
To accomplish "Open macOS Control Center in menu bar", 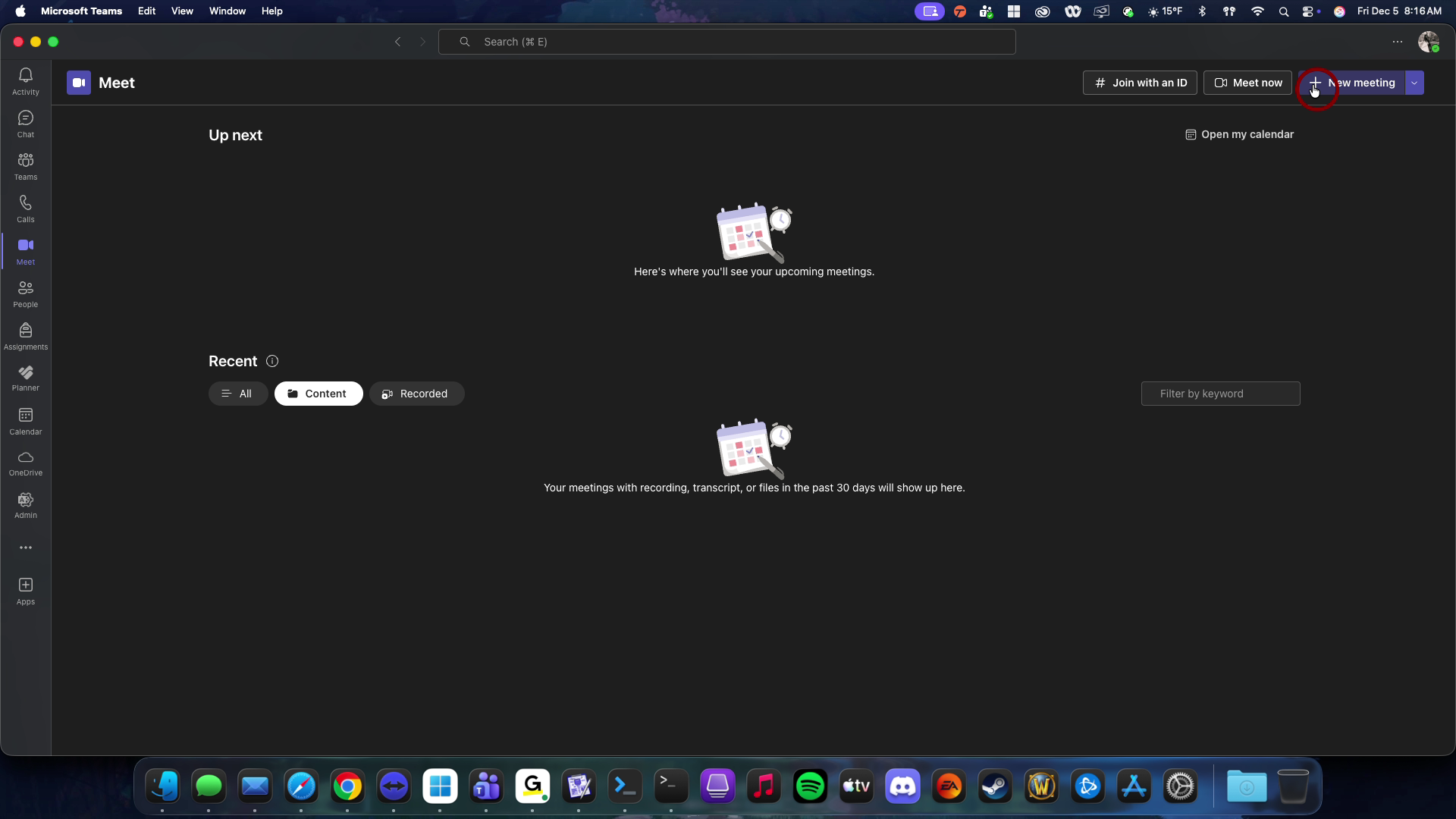I will click(x=1310, y=11).
